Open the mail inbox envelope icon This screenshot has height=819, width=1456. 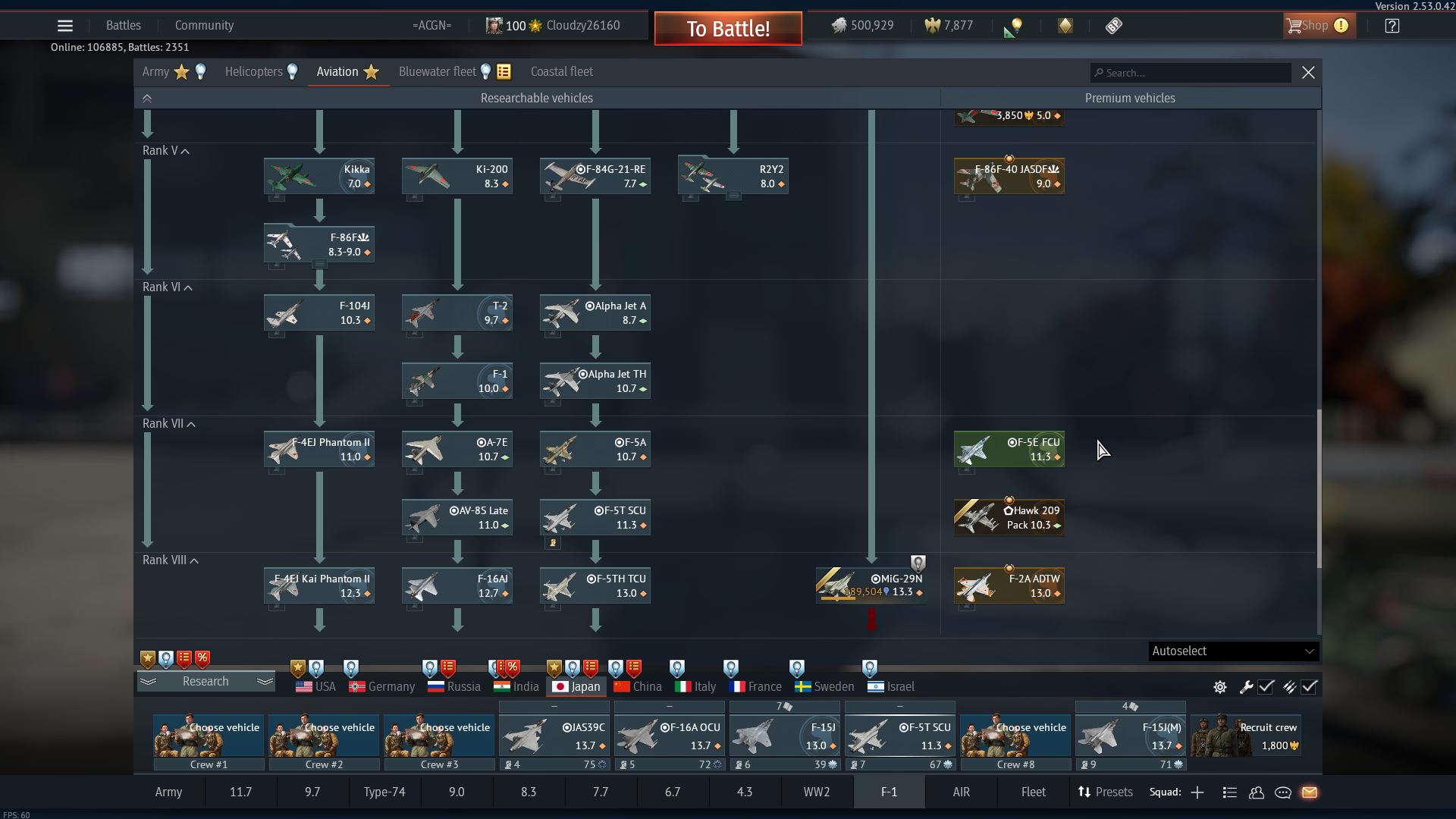point(1310,792)
